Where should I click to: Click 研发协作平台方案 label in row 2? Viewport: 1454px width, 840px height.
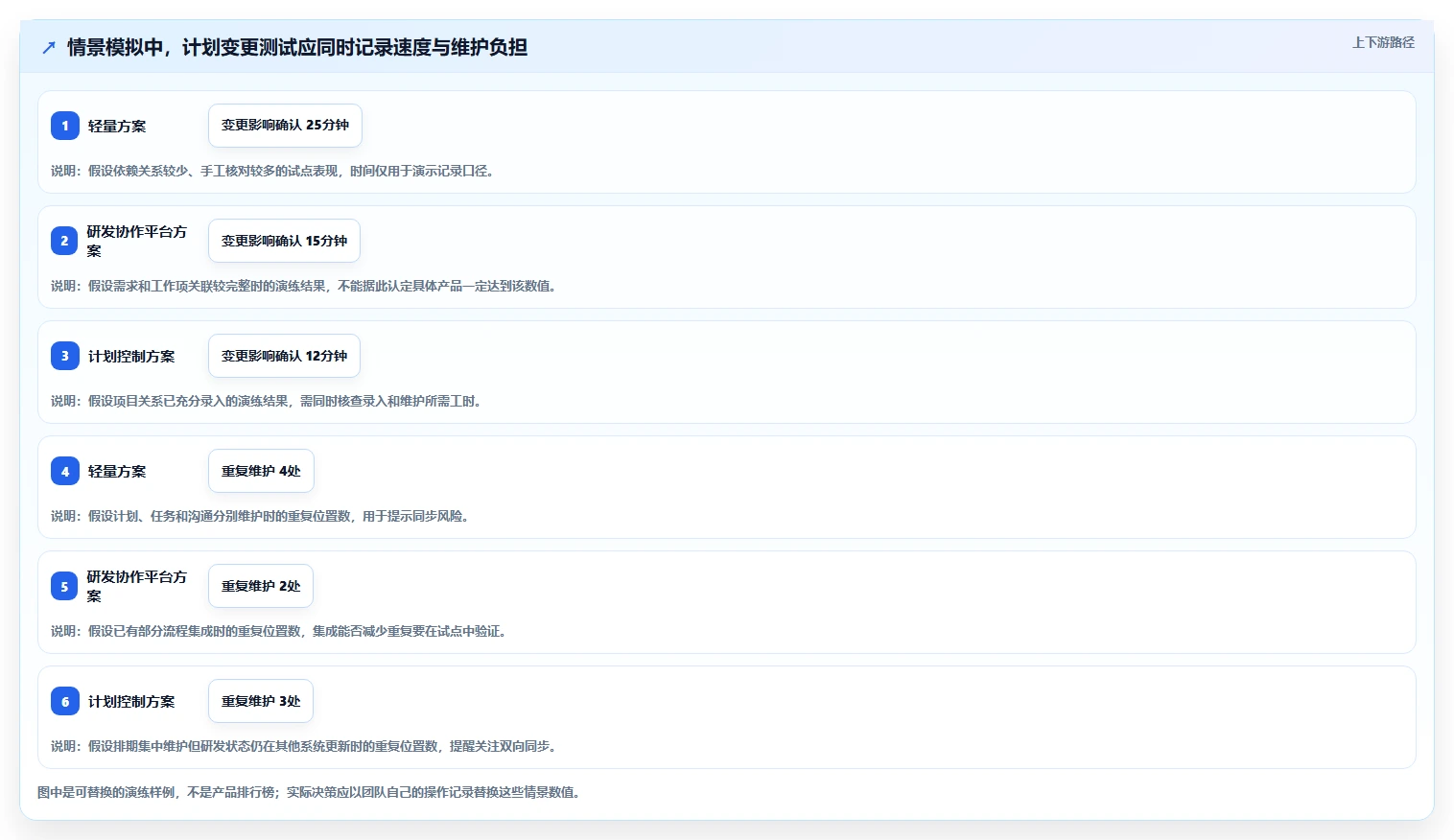click(137, 241)
